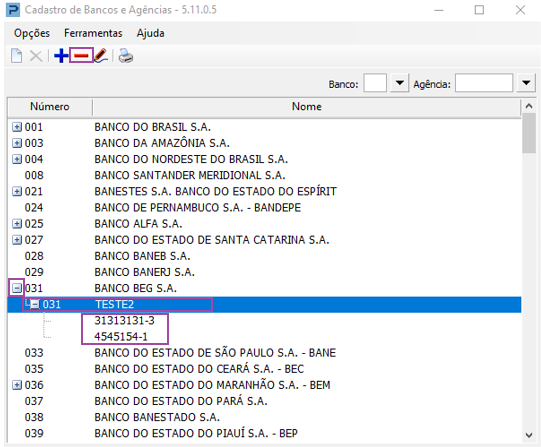Select BANCO DO ESTADO DE SANTA CATARINA row

[264, 240]
